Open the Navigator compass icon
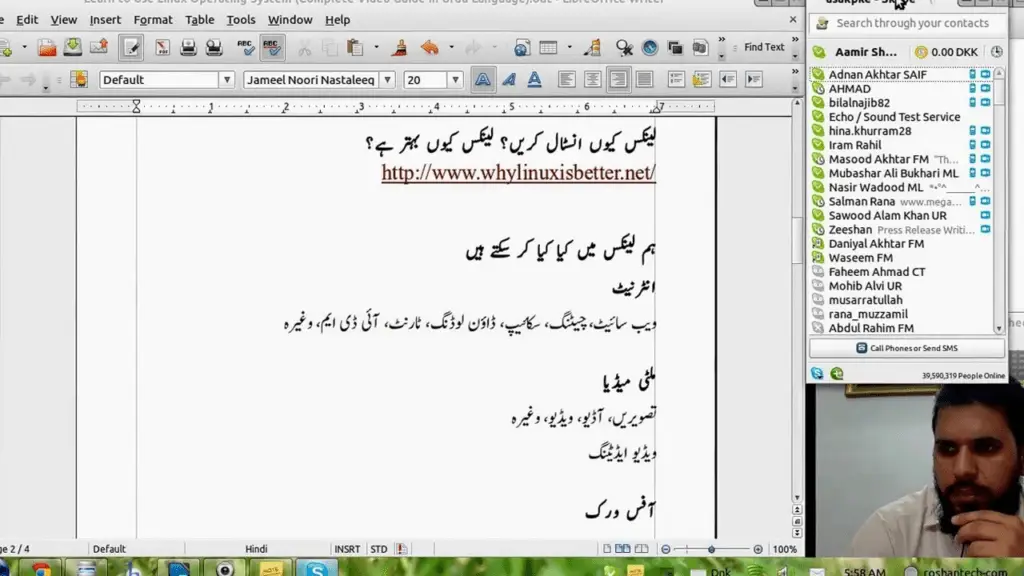 point(650,47)
